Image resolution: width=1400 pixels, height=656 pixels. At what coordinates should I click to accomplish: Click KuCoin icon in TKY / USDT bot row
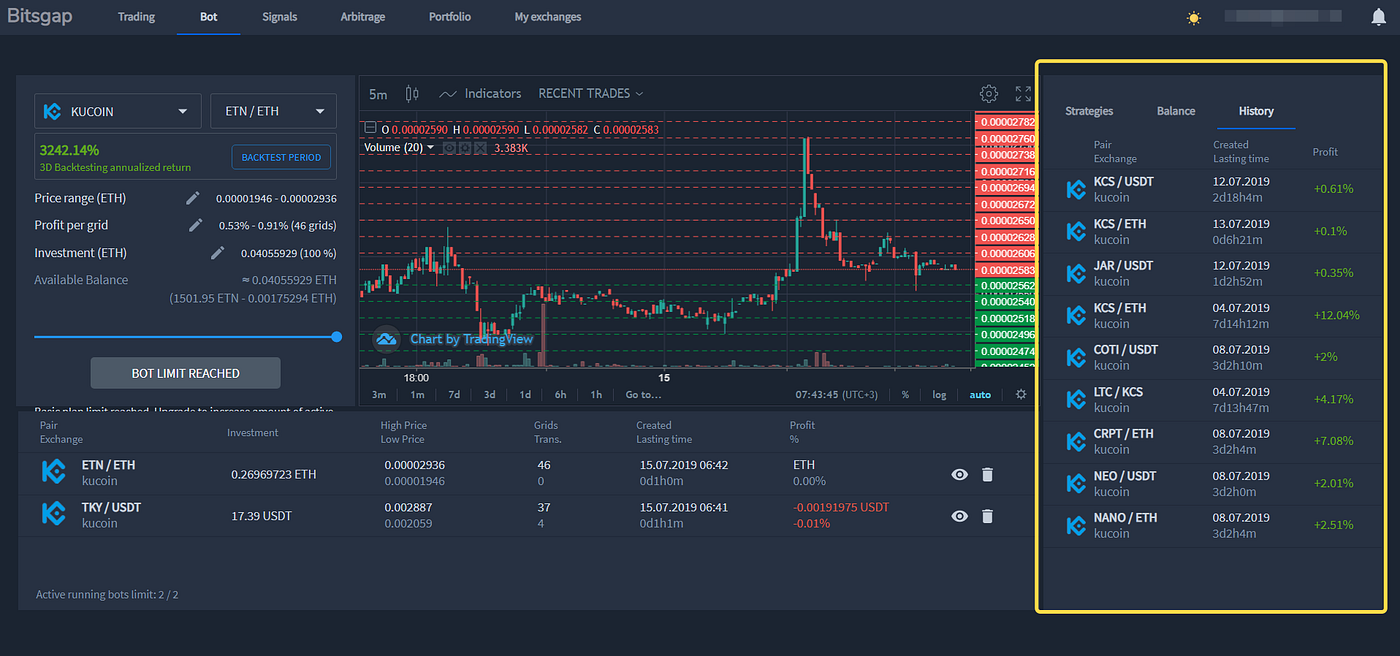pyautogui.click(x=53, y=514)
